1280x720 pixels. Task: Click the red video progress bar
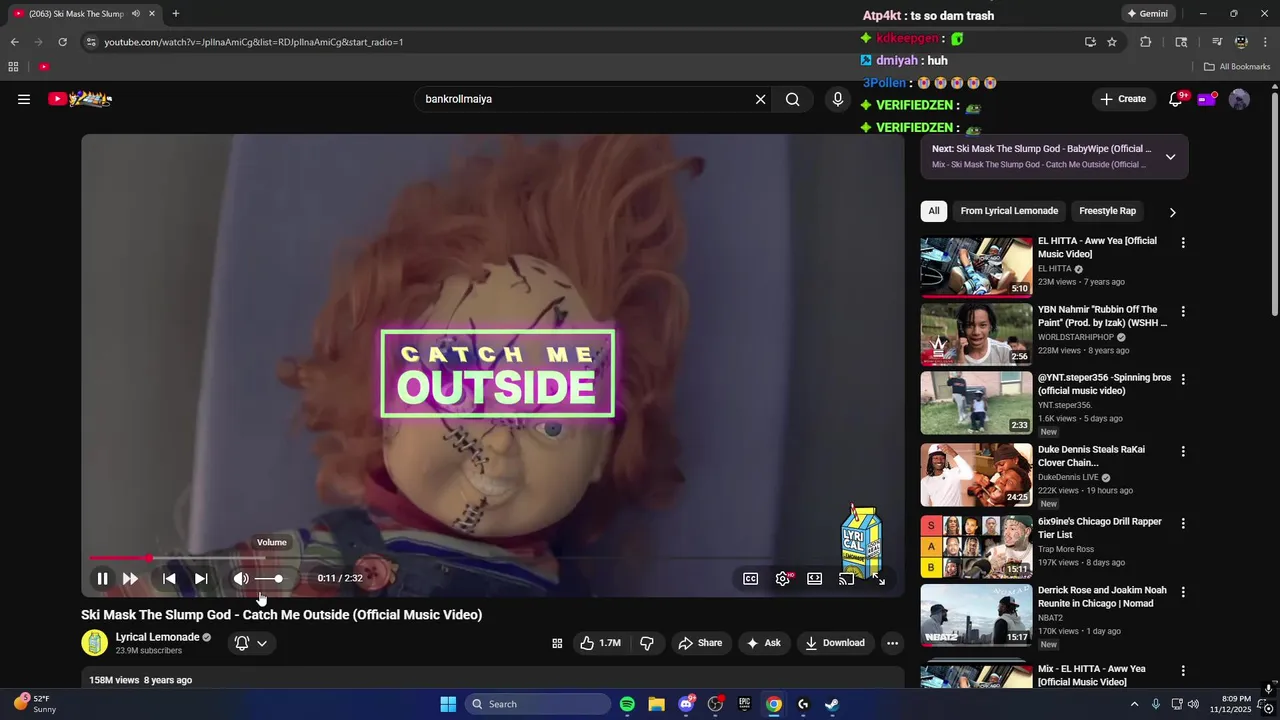[119, 558]
